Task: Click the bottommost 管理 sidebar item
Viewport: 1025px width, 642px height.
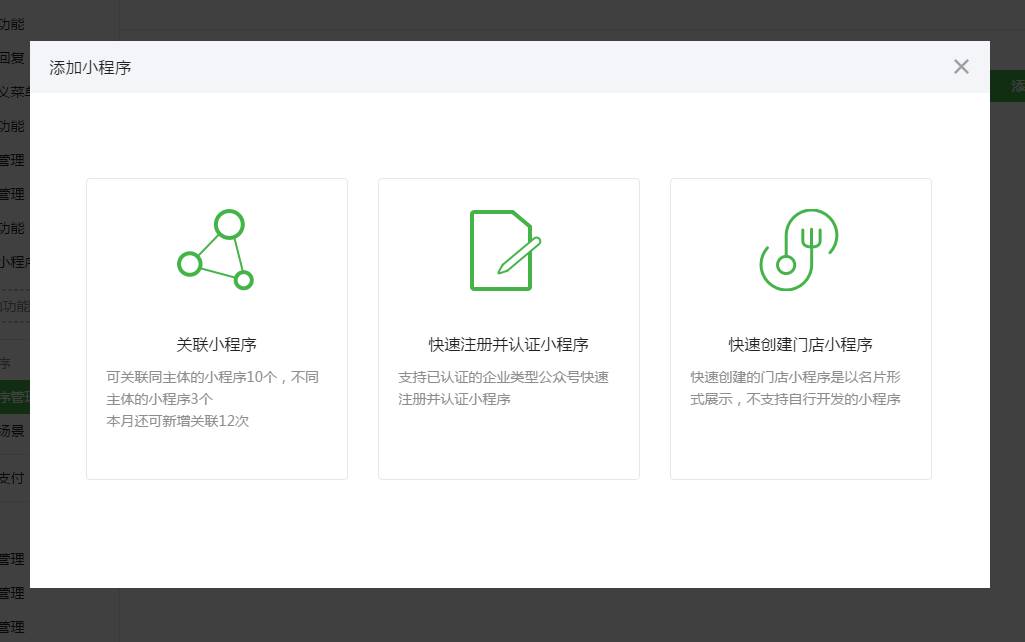Action: click(13, 627)
